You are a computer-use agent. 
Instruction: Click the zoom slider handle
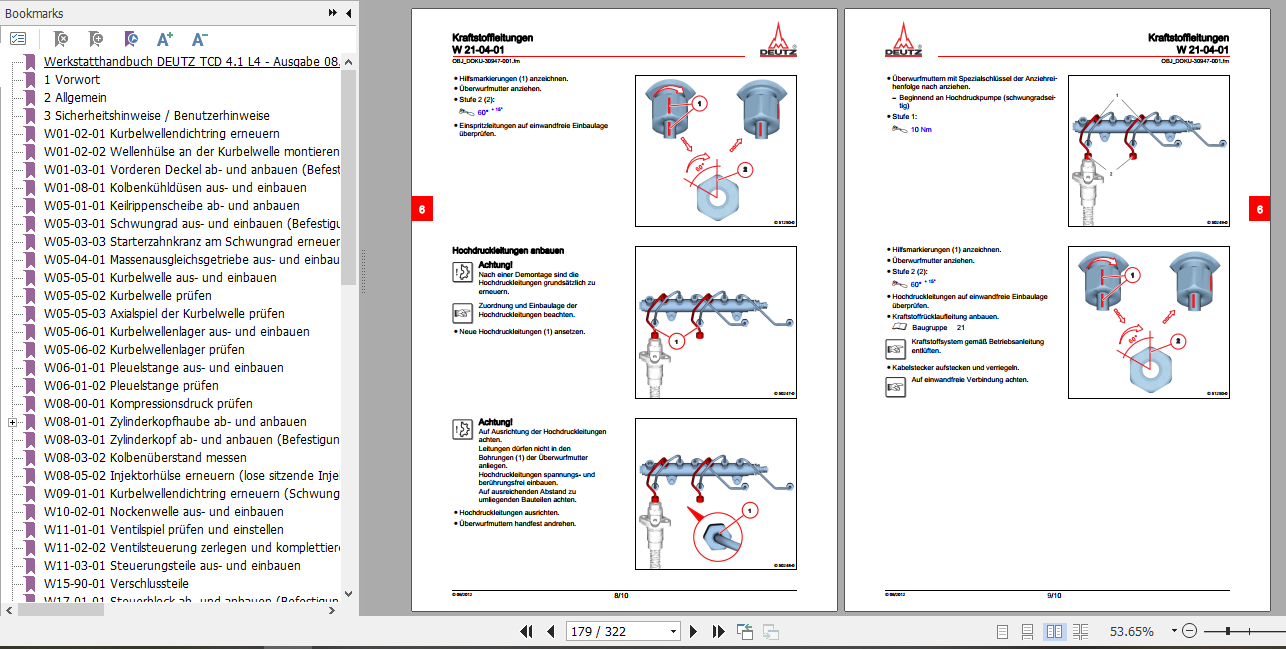[1227, 631]
